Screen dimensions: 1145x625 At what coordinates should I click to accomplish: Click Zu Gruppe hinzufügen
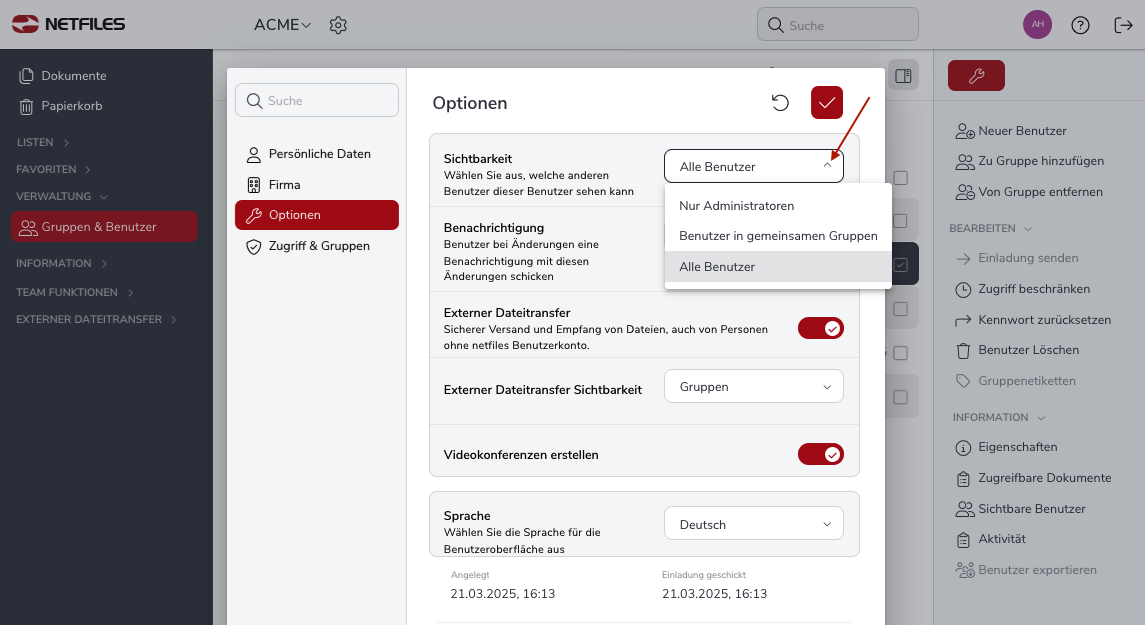click(x=1030, y=161)
